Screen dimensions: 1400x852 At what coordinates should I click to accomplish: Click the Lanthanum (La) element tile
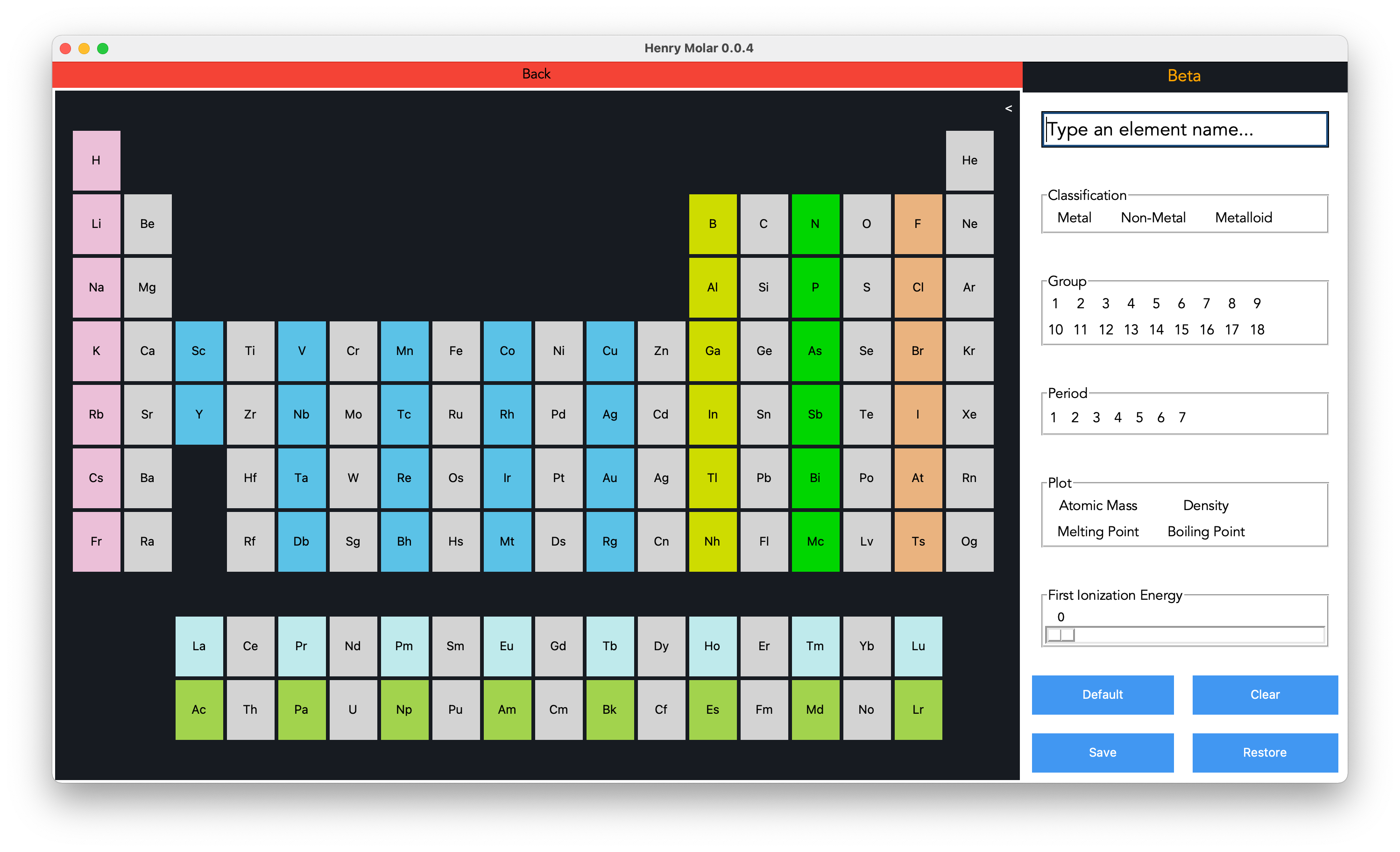point(199,646)
